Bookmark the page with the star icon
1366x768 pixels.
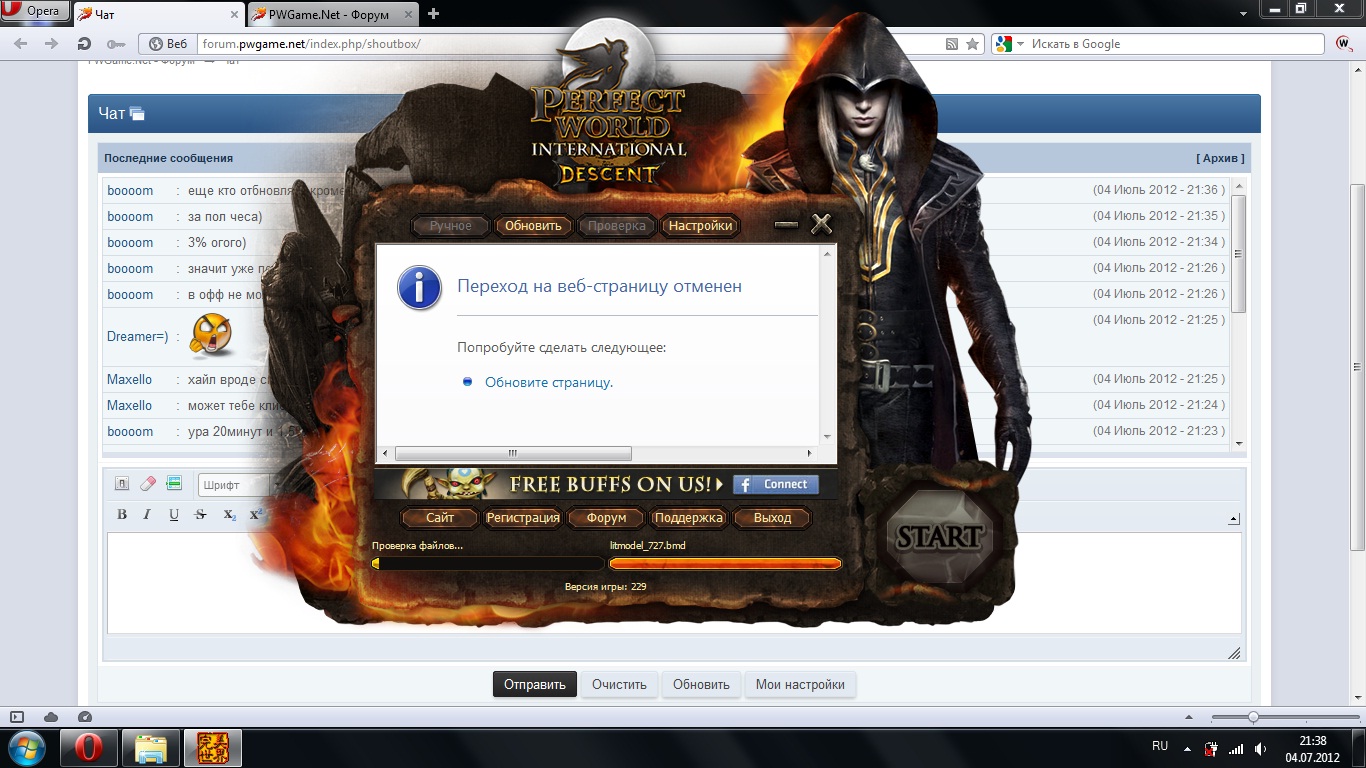pyautogui.click(x=972, y=44)
